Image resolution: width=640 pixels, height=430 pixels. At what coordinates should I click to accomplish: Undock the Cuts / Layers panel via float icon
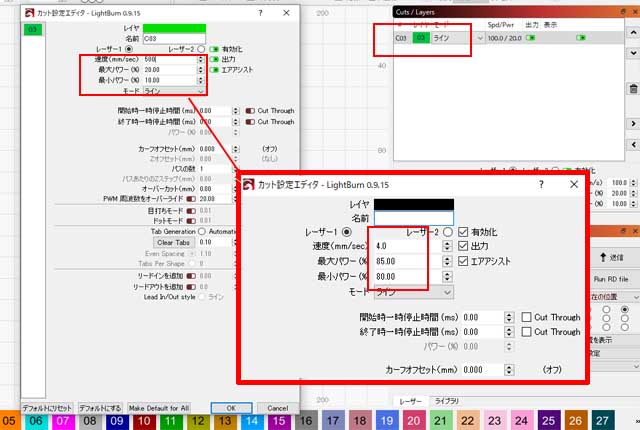tap(623, 12)
